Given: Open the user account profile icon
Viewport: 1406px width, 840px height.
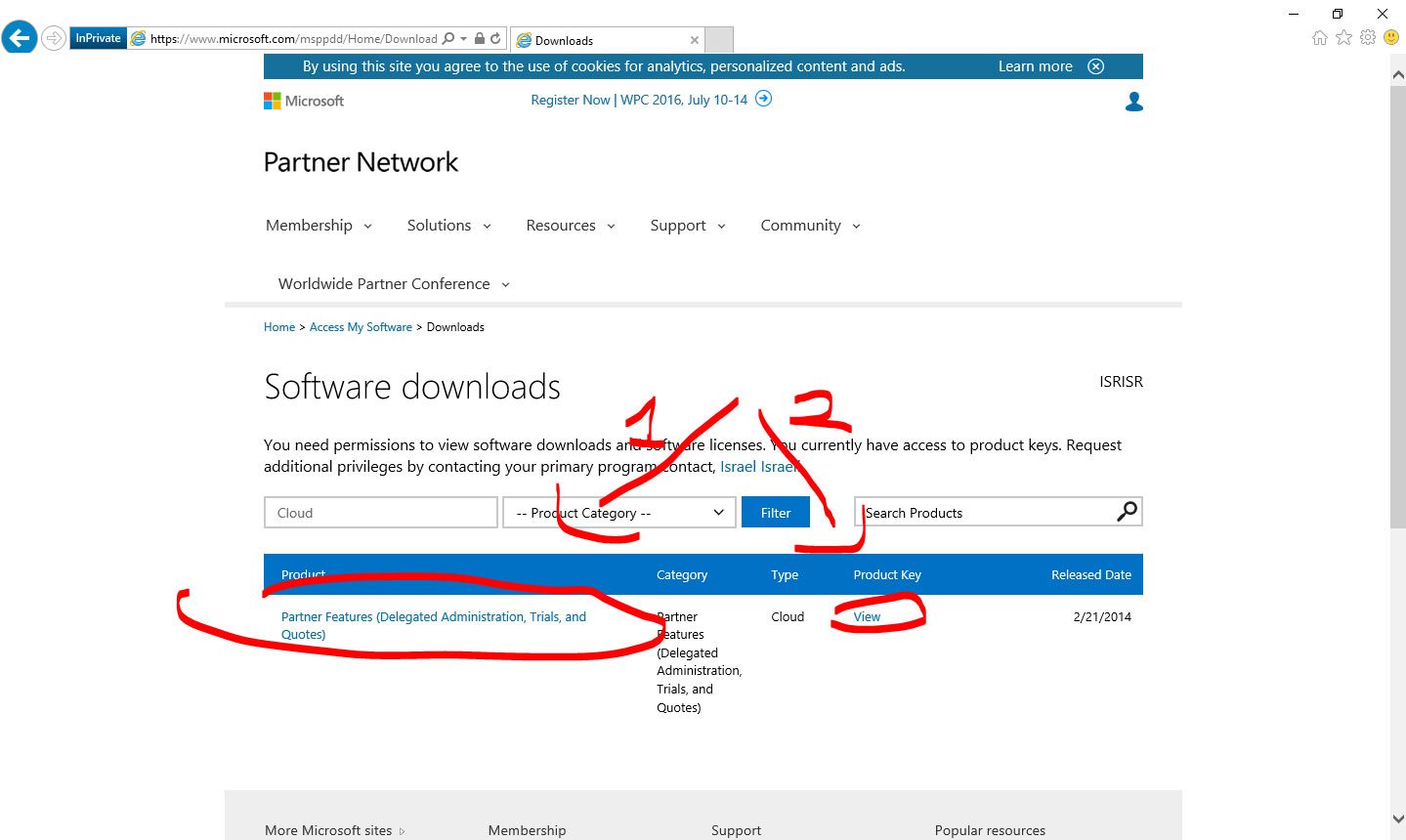Looking at the screenshot, I should point(1133,102).
